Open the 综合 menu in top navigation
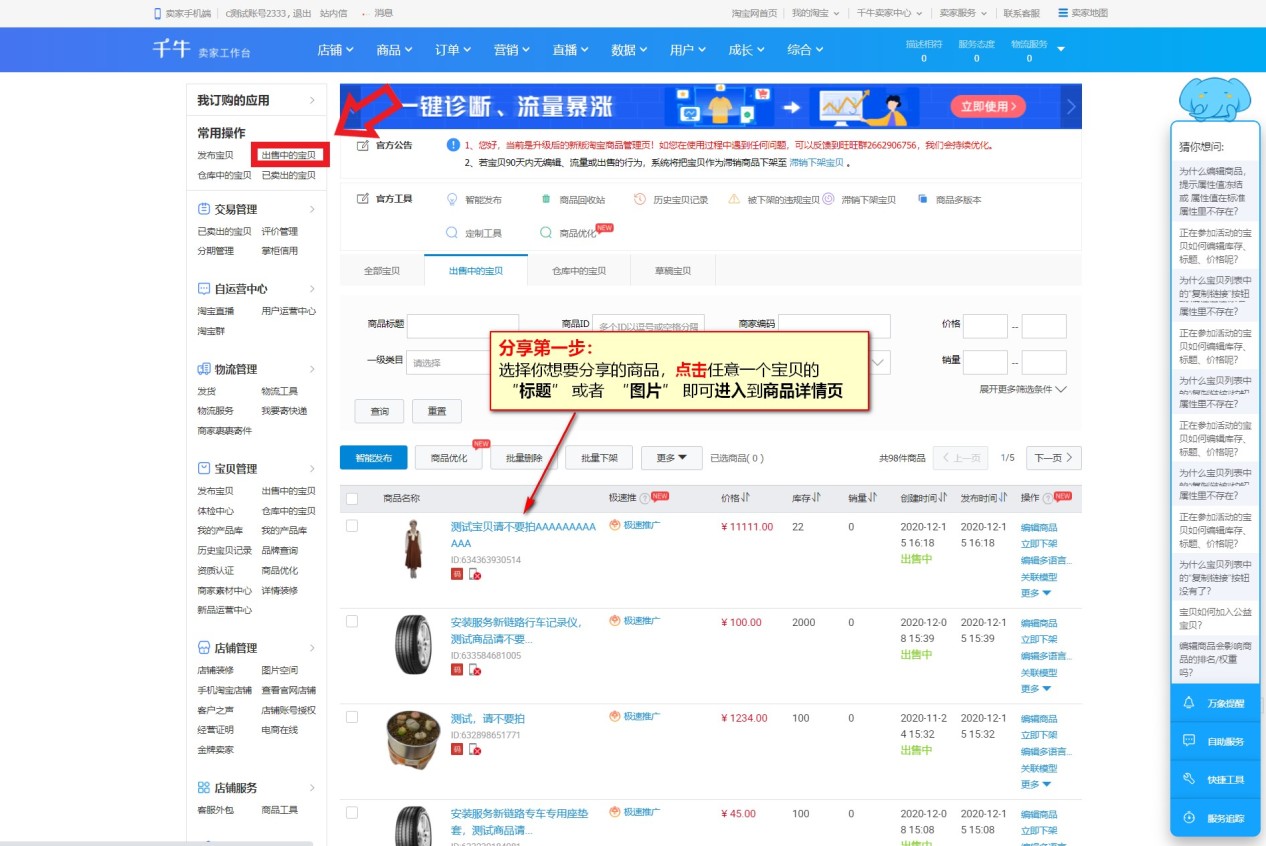Viewport: 1266px width, 846px height. [x=805, y=50]
